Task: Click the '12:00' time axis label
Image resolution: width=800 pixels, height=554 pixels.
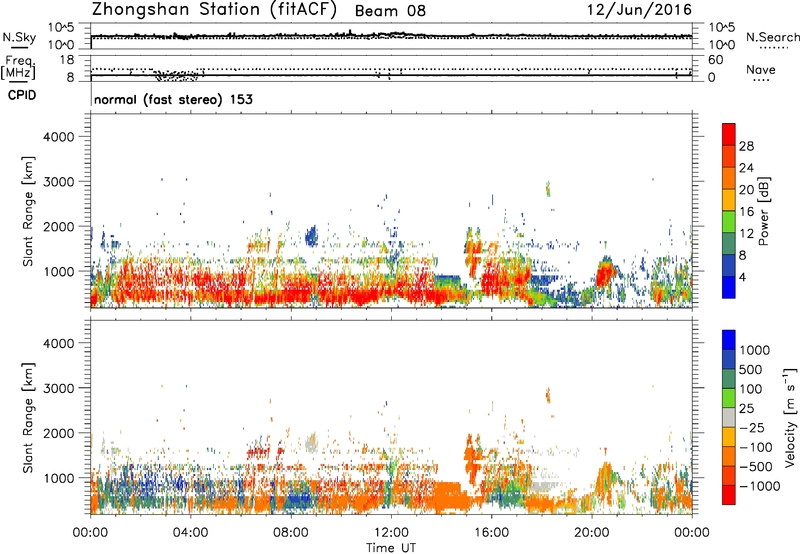Action: 391,533
